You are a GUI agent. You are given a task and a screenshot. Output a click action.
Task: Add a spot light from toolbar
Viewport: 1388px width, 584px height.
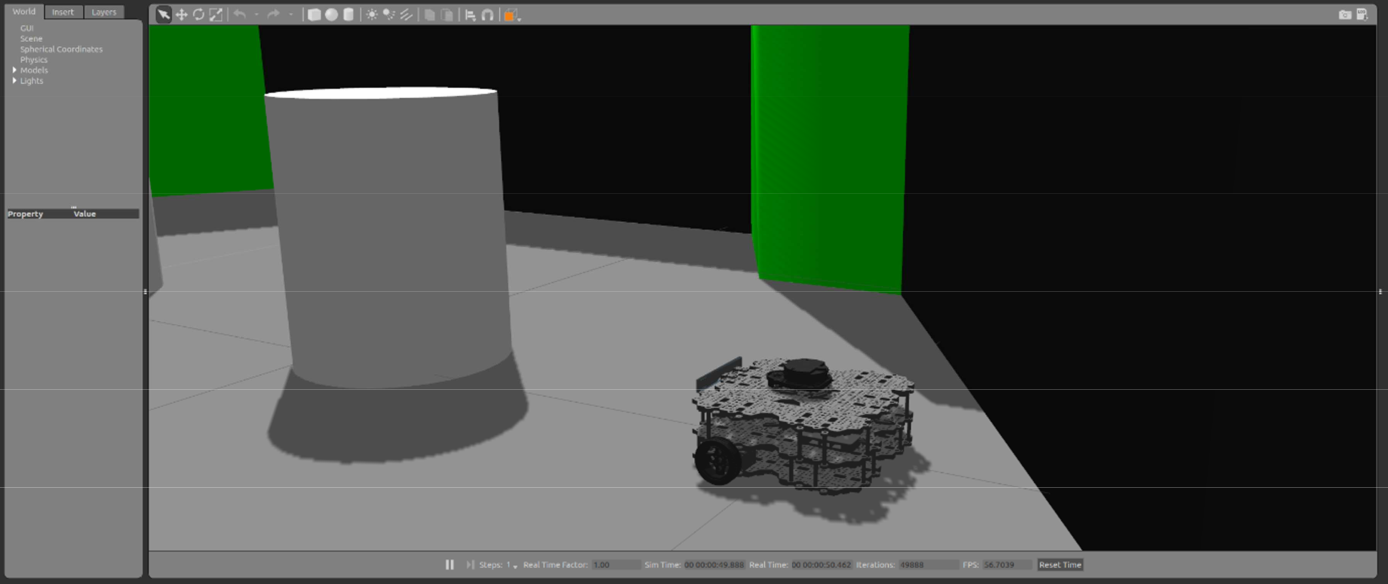[389, 15]
